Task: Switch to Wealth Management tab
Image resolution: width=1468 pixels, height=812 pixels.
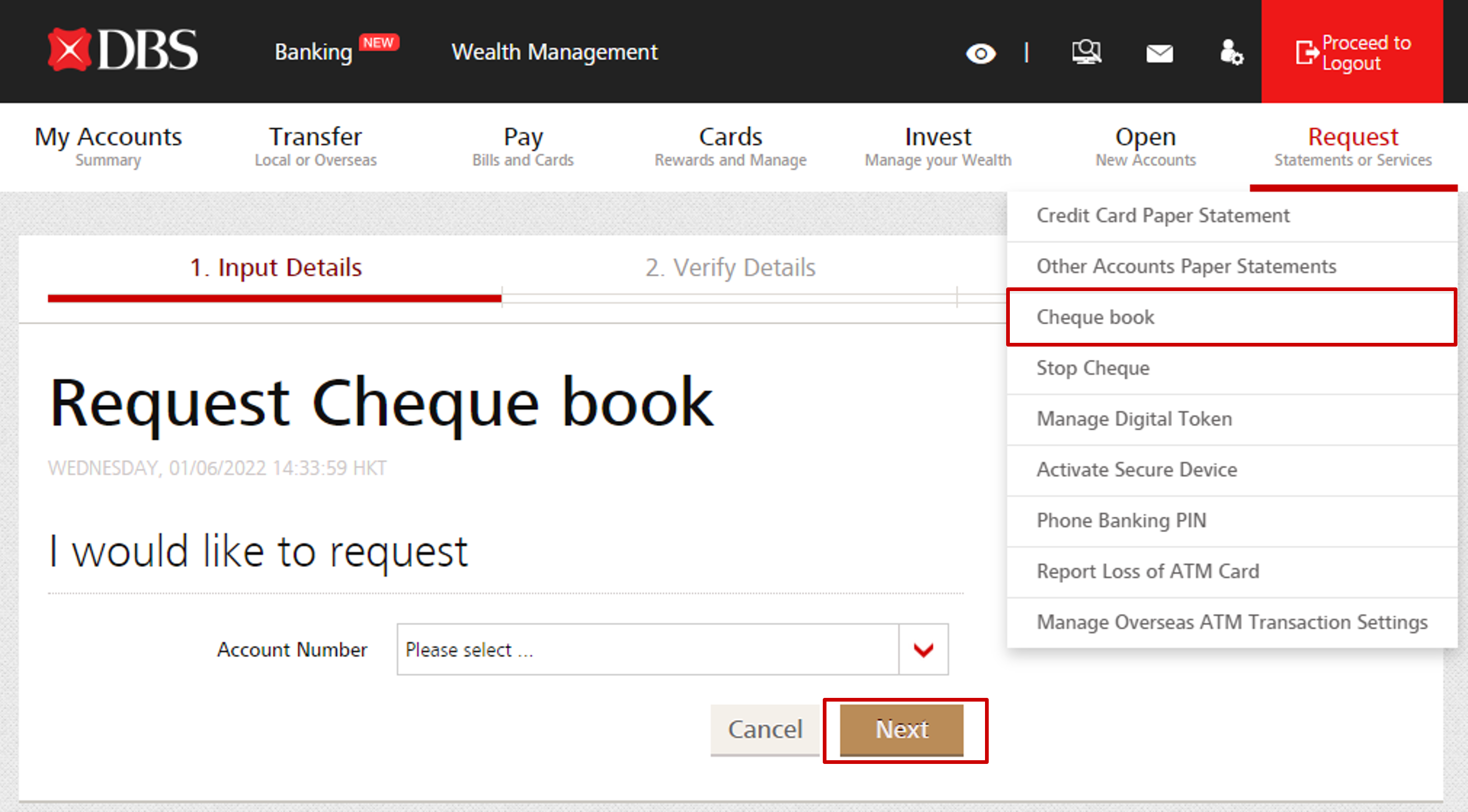Action: click(x=554, y=52)
